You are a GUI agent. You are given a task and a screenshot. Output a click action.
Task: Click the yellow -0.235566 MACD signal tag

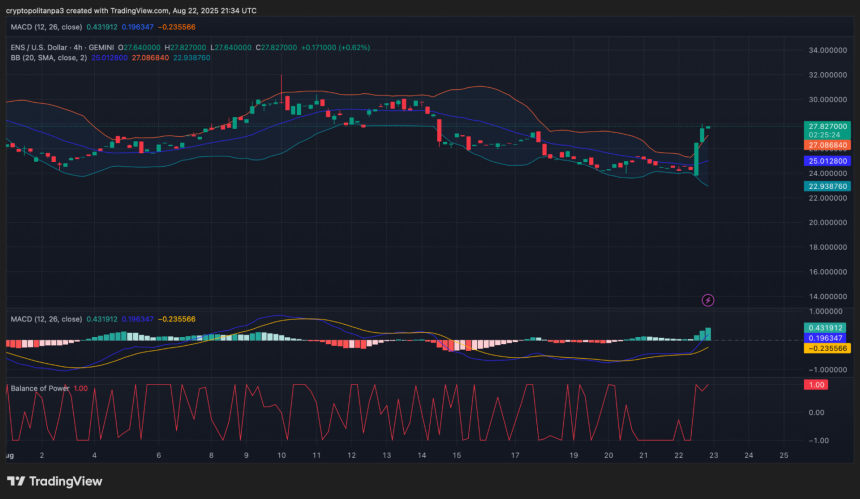tap(826, 348)
